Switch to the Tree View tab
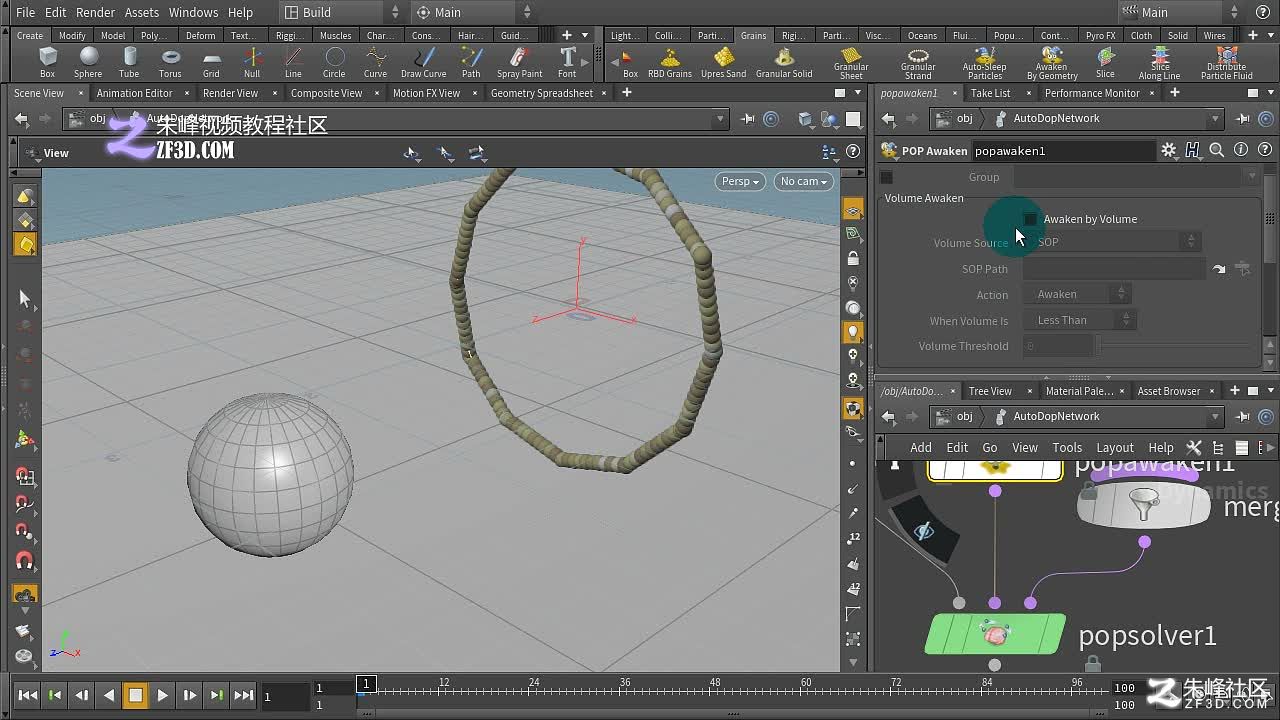Viewport: 1280px width, 720px height. [x=990, y=391]
